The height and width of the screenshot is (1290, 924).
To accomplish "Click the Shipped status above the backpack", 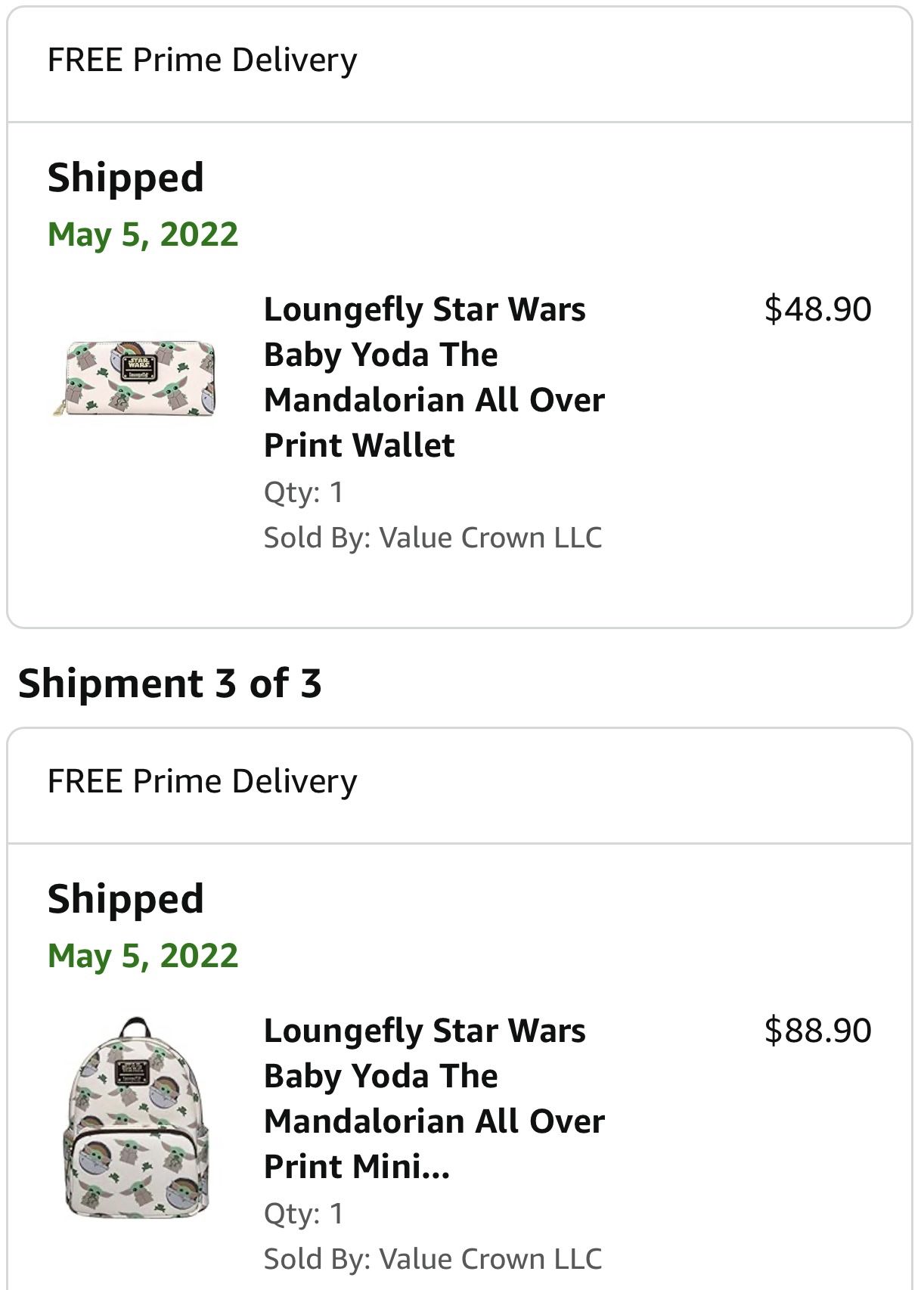I will click(126, 899).
